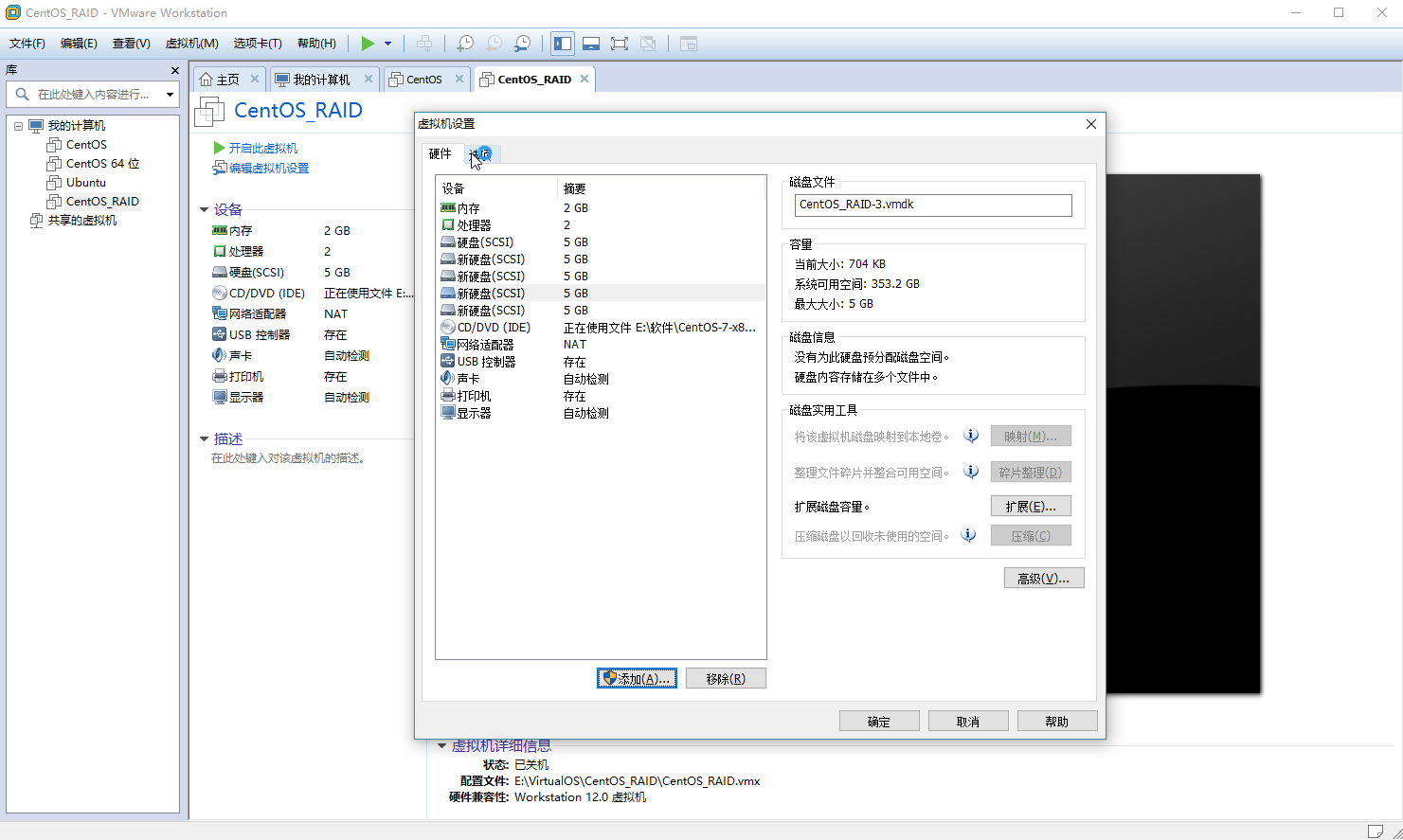This screenshot has height=840, width=1403.
Task: Click the CentOS_RAID-3.vmdk disk file field
Action: 933,206
